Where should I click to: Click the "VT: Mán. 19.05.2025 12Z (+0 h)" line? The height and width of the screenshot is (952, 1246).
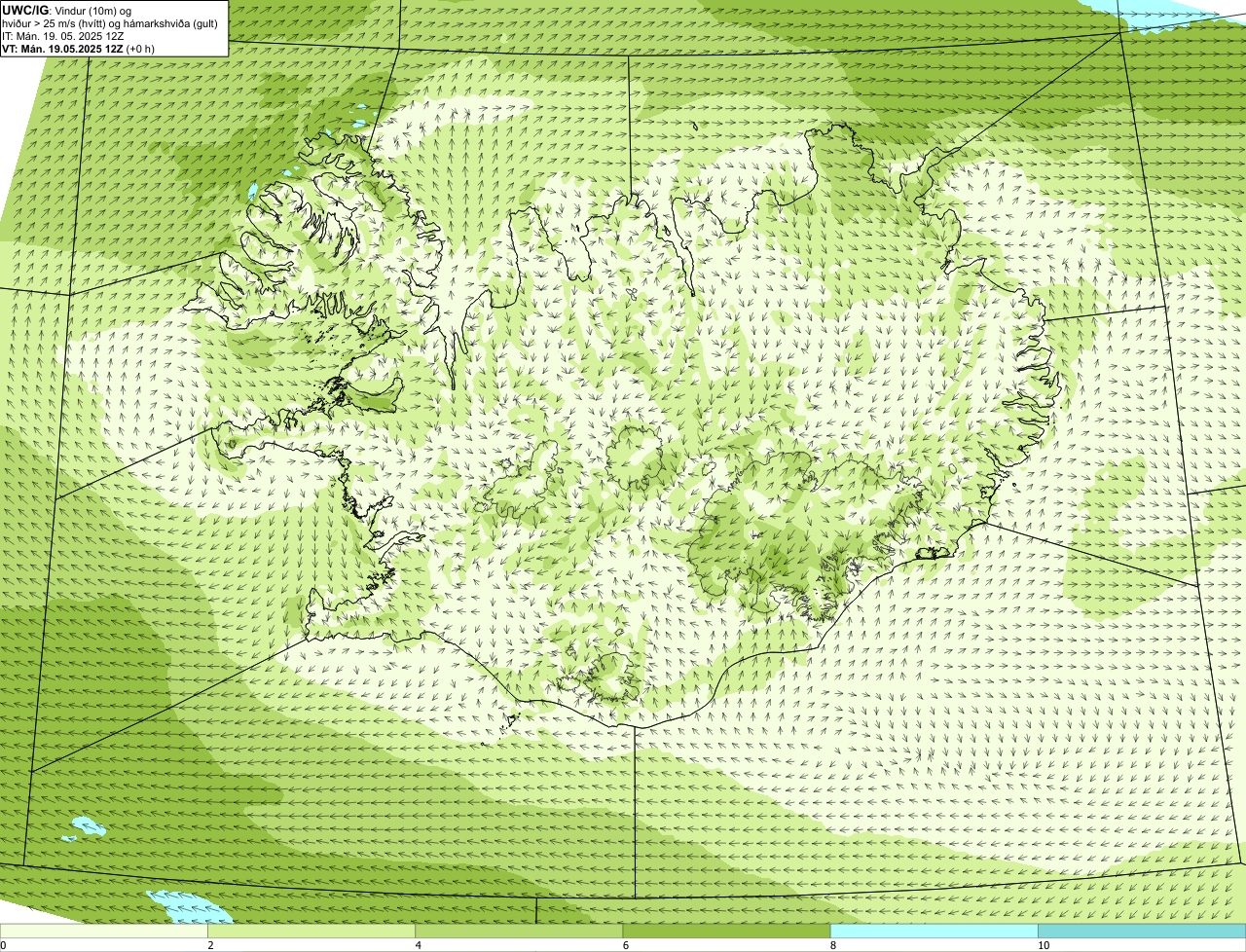pyautogui.click(x=78, y=48)
